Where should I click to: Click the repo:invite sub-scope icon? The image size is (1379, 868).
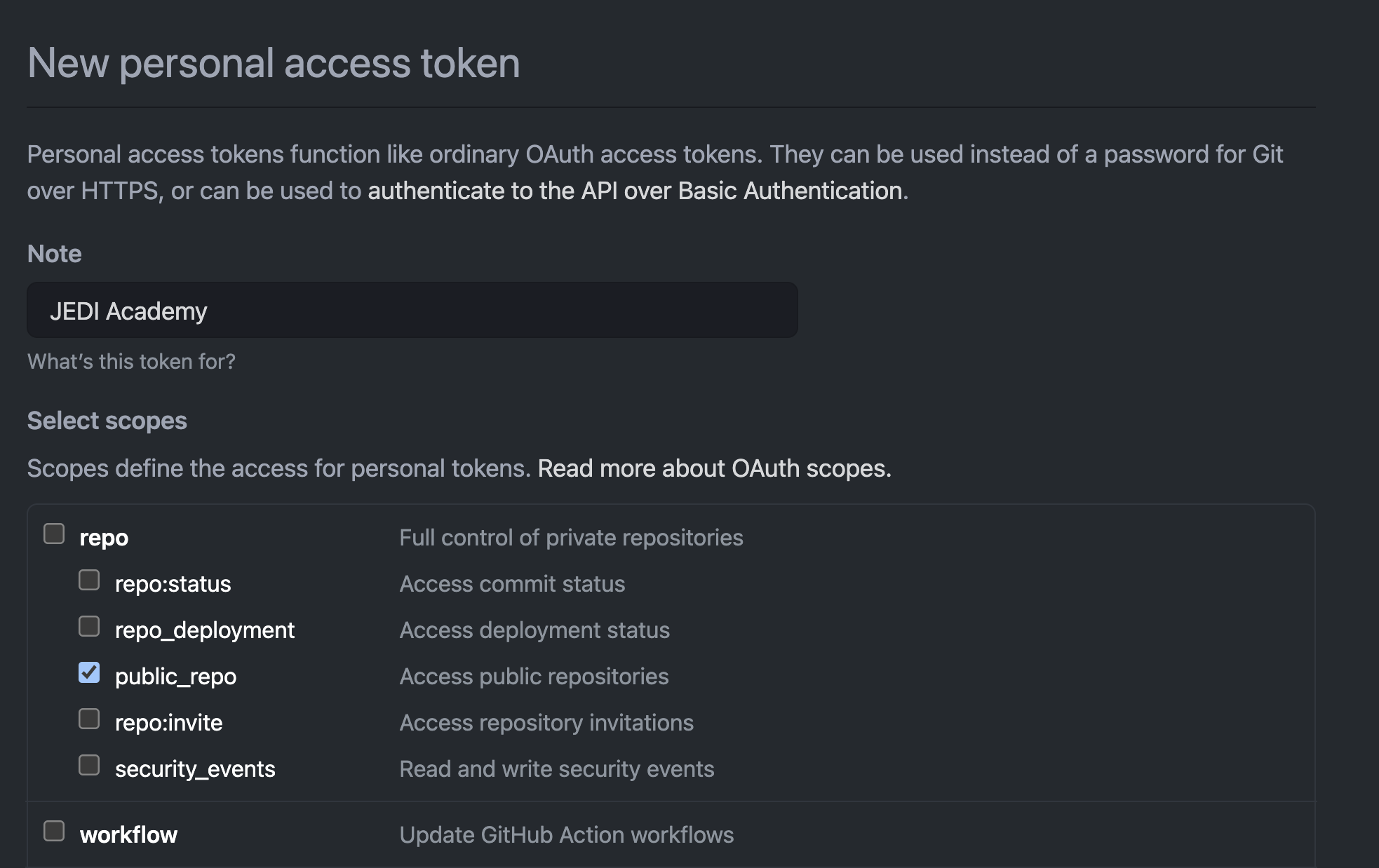pyautogui.click(x=90, y=721)
